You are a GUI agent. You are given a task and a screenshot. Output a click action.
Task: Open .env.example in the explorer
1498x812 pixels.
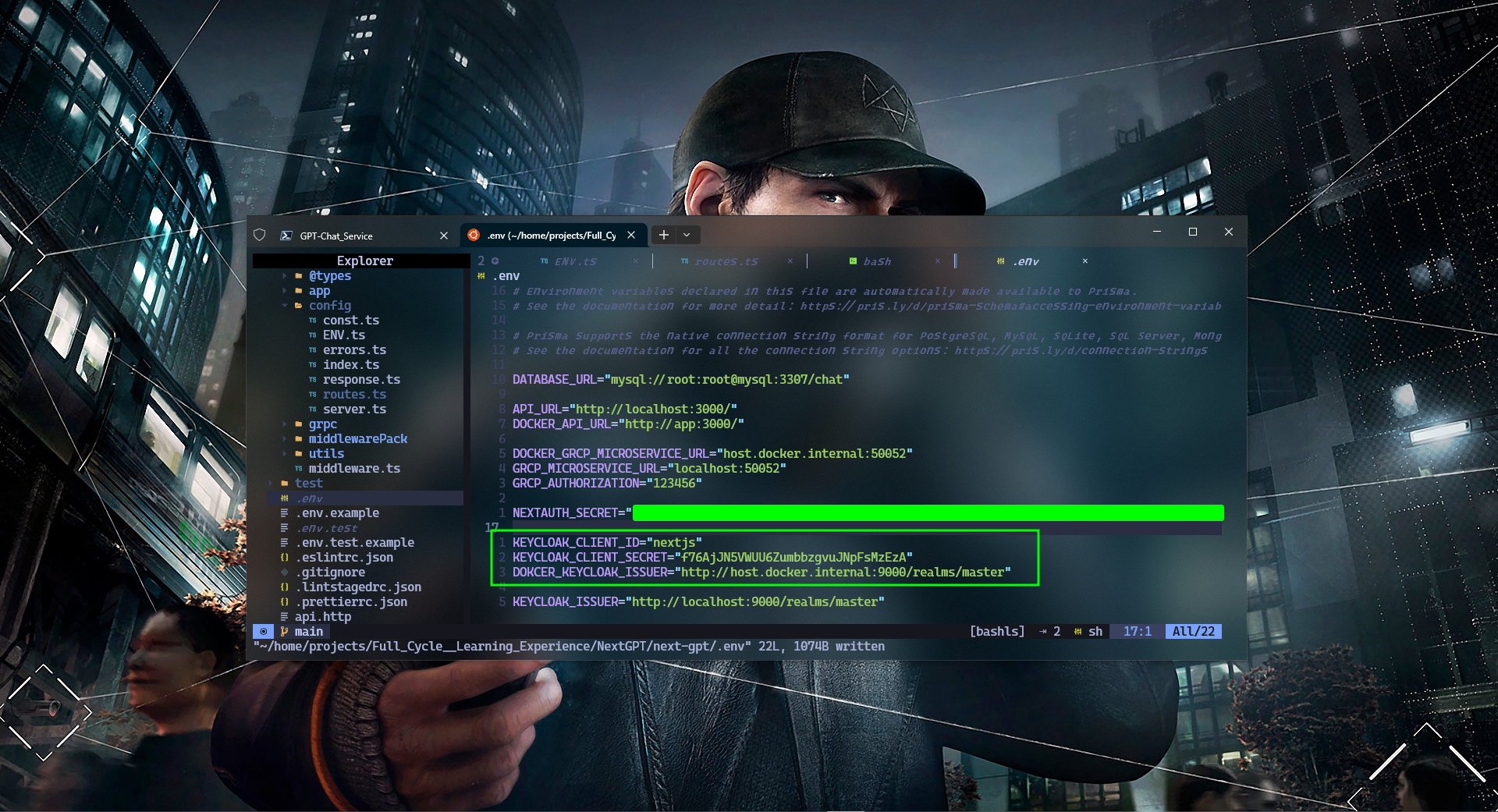(337, 513)
